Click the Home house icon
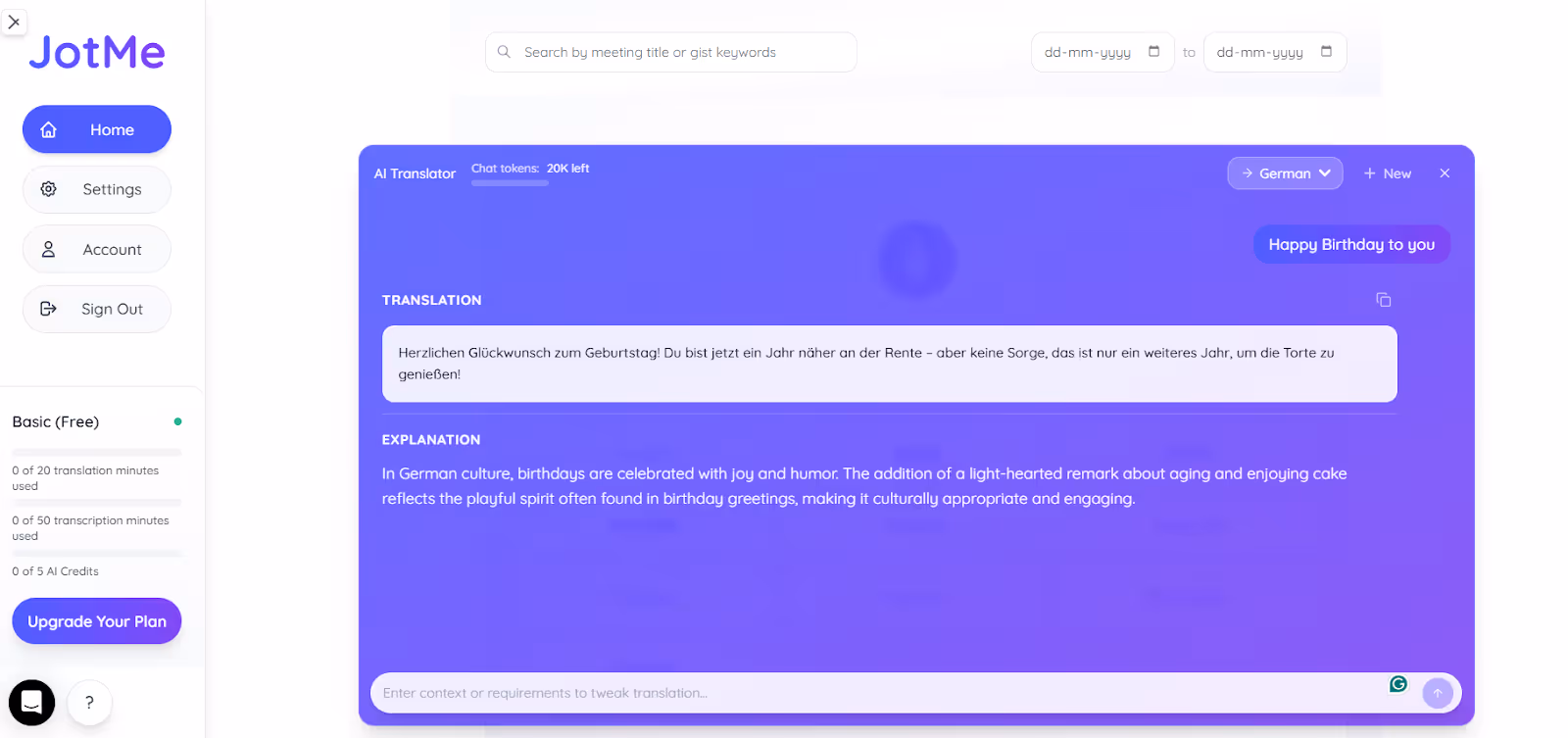Viewport: 1568px width, 738px height. pyautogui.click(x=48, y=129)
